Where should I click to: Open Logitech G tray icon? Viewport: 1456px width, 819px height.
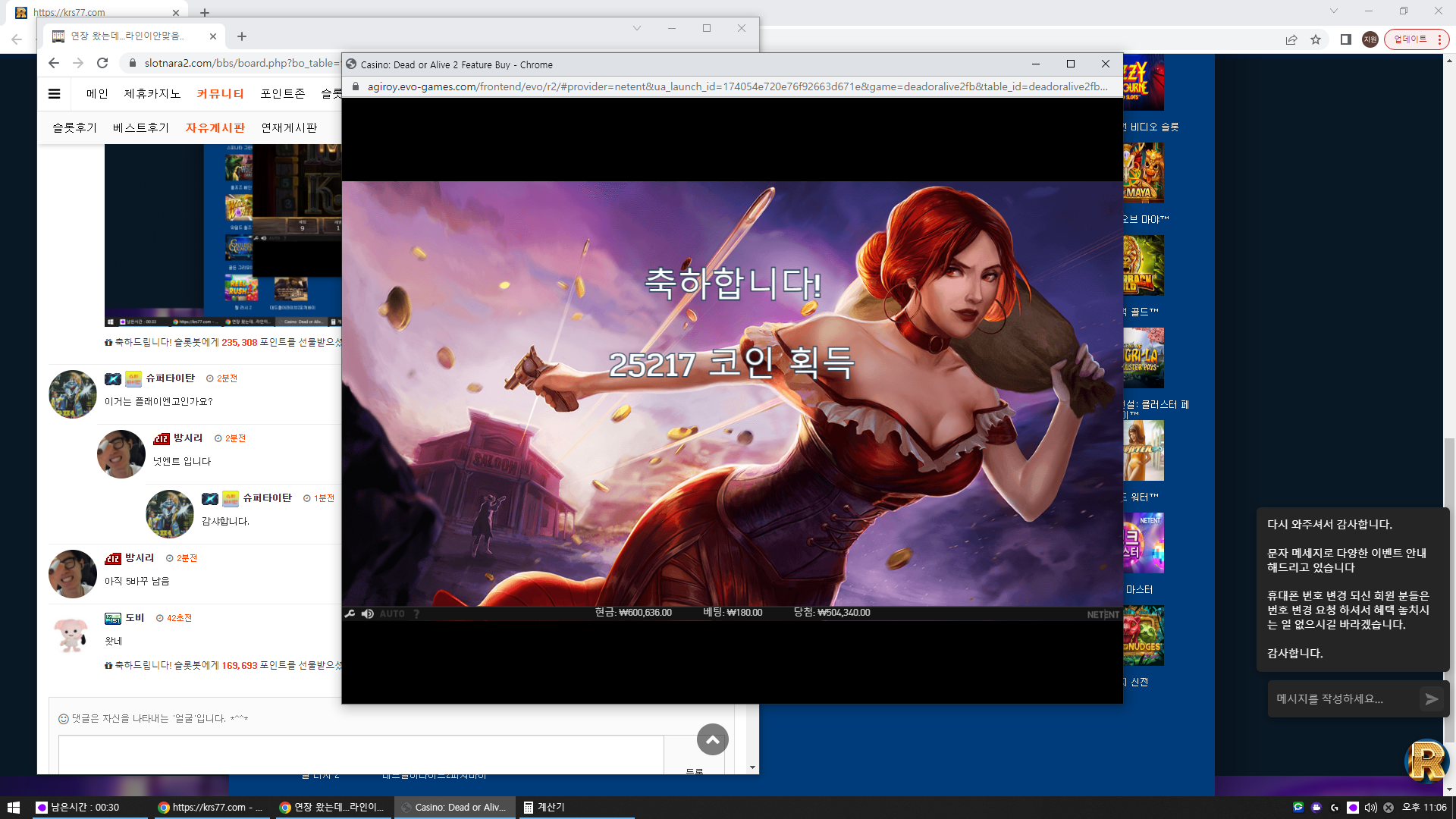click(x=1335, y=808)
